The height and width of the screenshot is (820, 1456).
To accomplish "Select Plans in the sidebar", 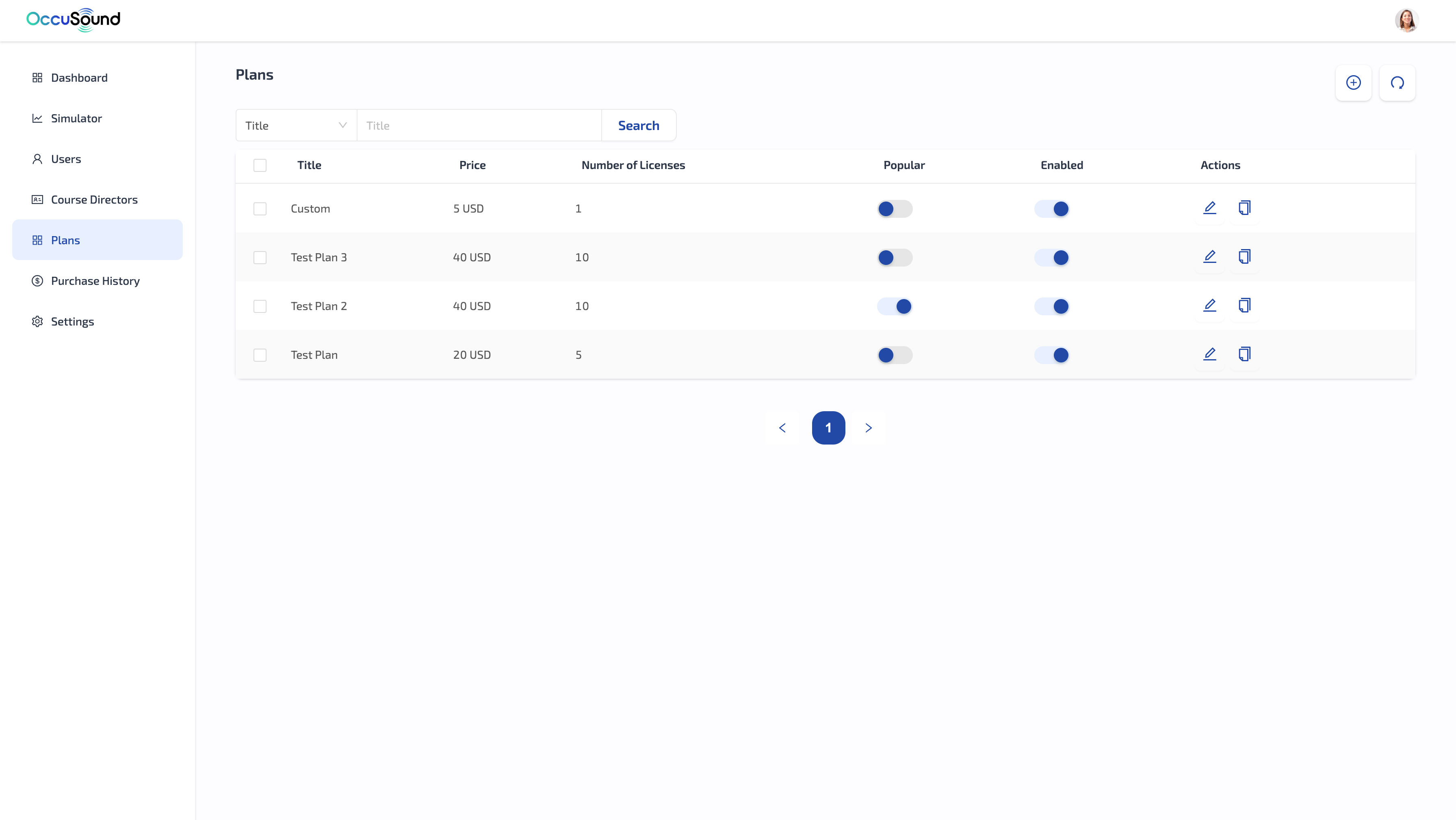I will pos(97,240).
